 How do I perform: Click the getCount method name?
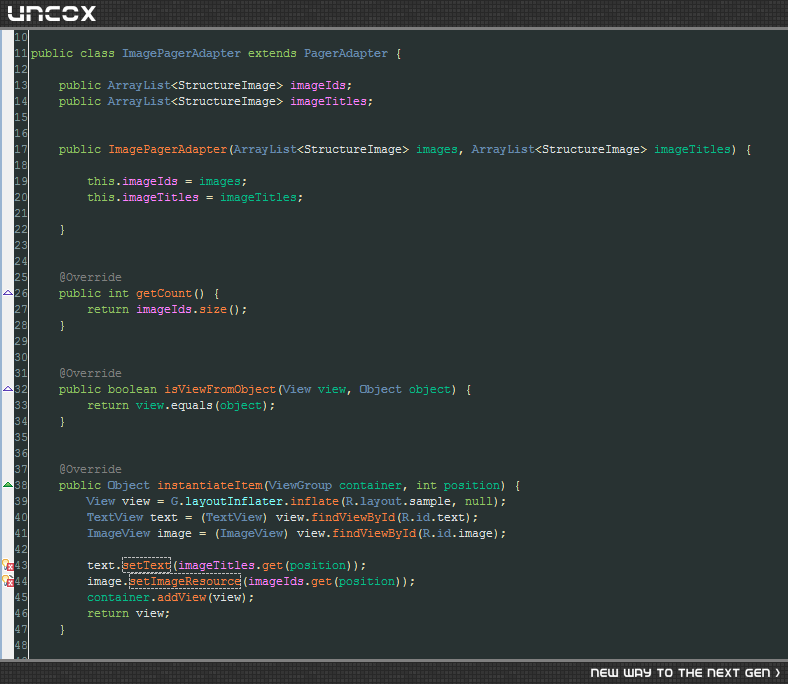[164, 294]
